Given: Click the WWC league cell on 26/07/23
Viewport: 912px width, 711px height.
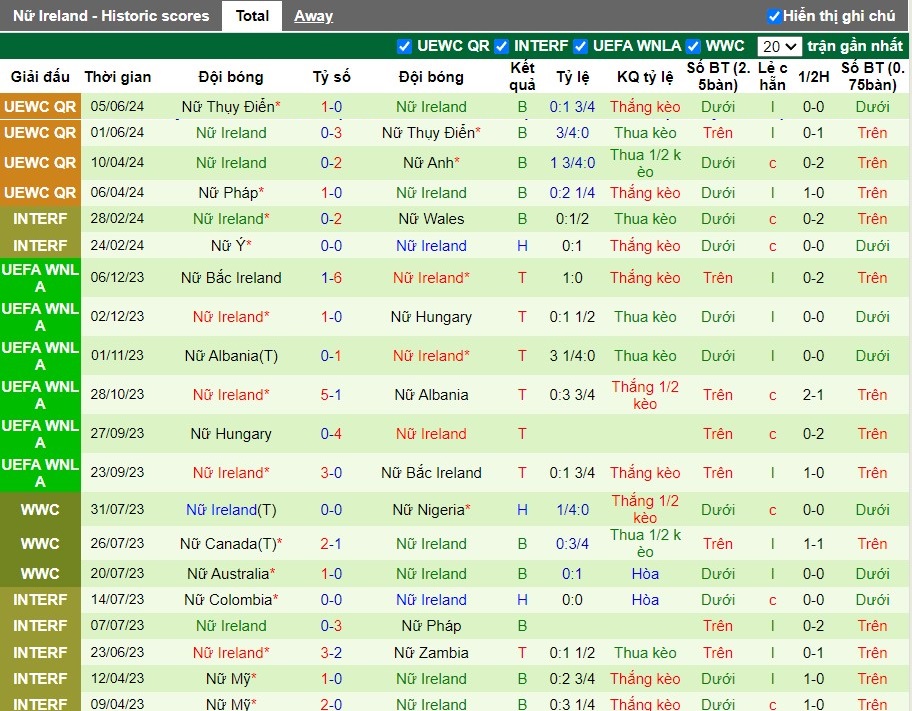Looking at the screenshot, I should pos(40,543).
